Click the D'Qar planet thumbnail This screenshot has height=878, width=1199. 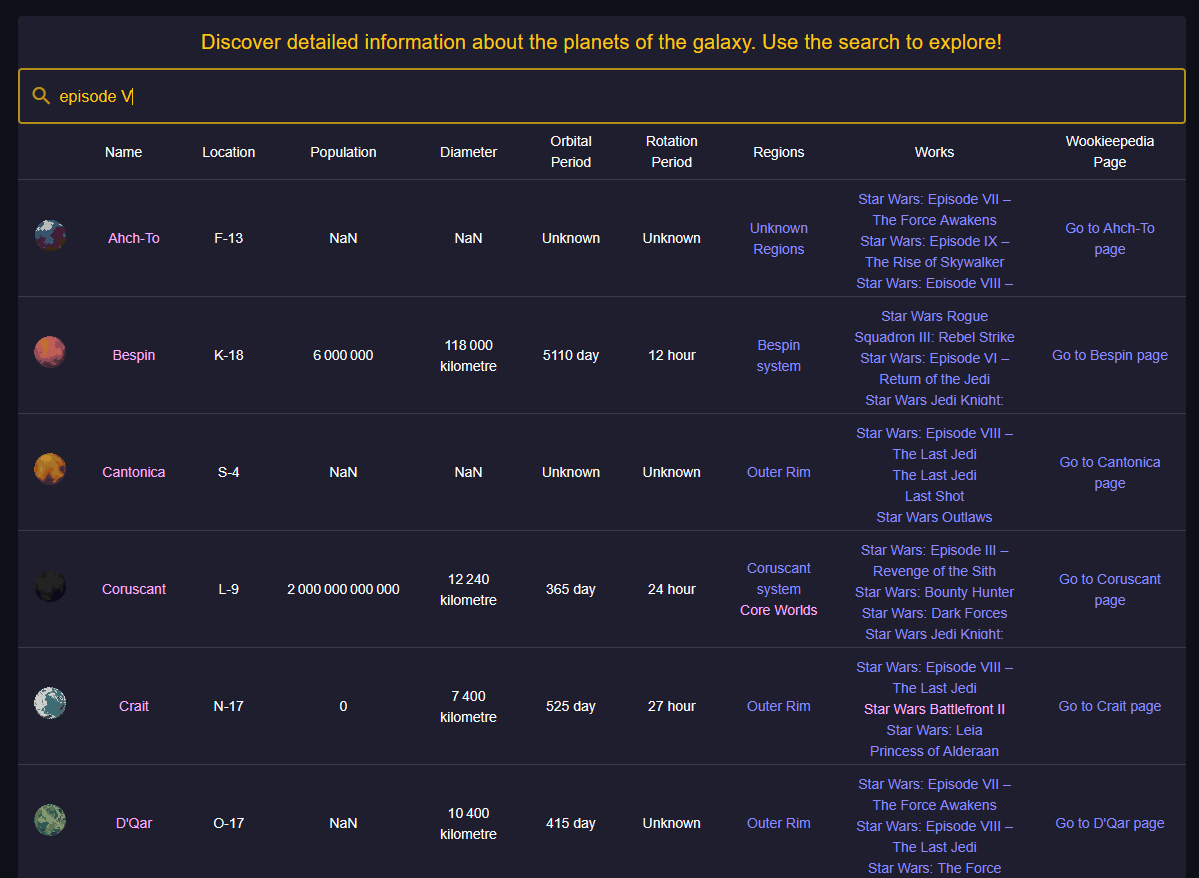click(50, 821)
